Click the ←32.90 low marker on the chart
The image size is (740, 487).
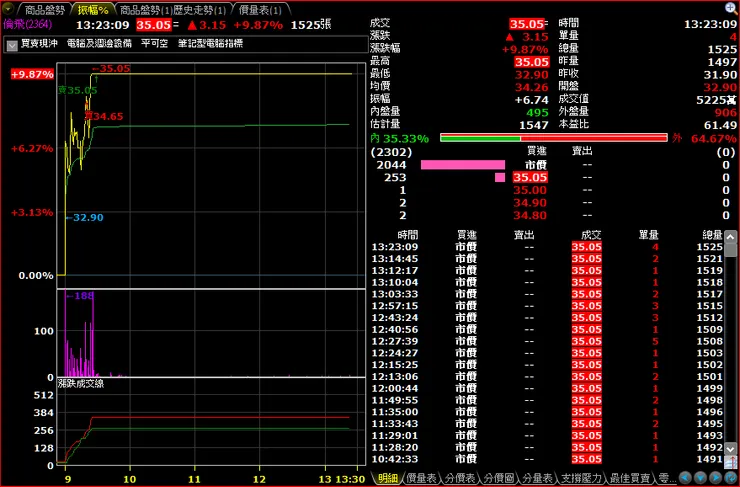click(x=84, y=218)
